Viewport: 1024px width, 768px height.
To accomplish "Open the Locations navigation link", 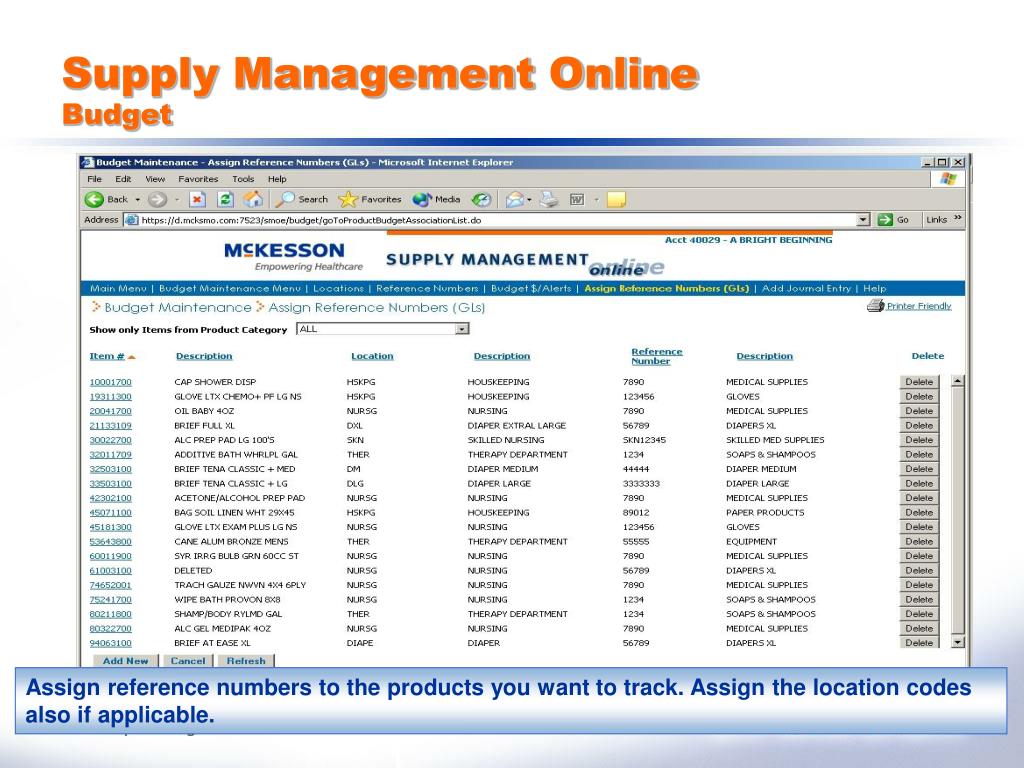I will (338, 289).
